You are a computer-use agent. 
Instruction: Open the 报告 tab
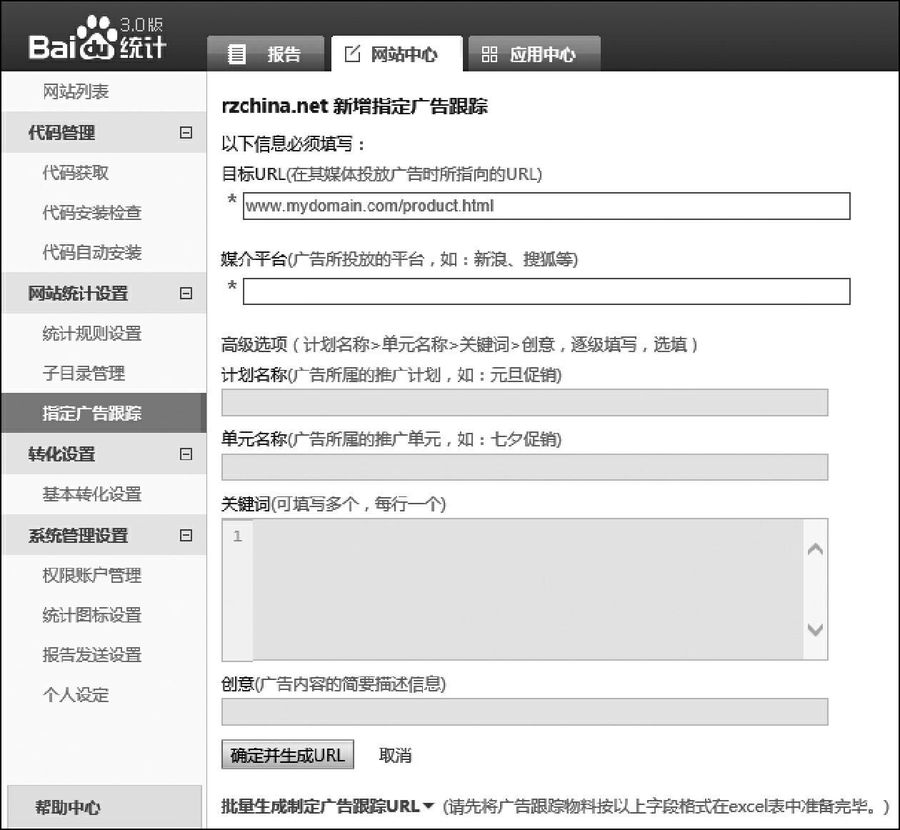[266, 55]
